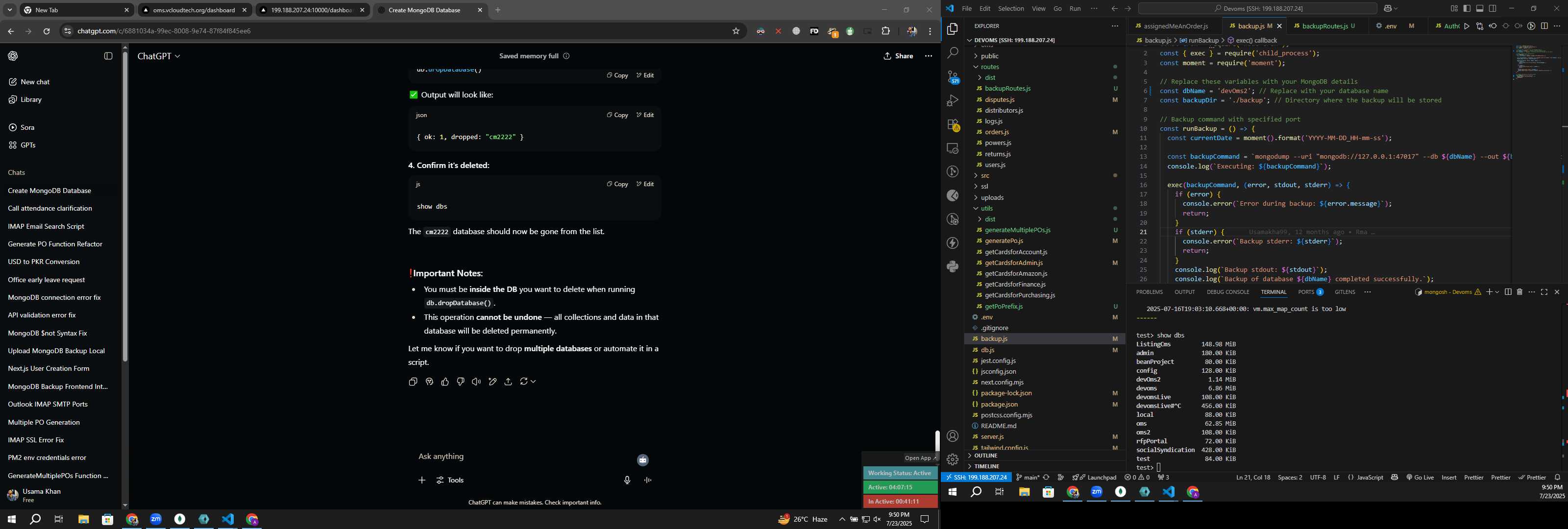Toggle ChatGPT sidebar open or closed

click(x=108, y=56)
